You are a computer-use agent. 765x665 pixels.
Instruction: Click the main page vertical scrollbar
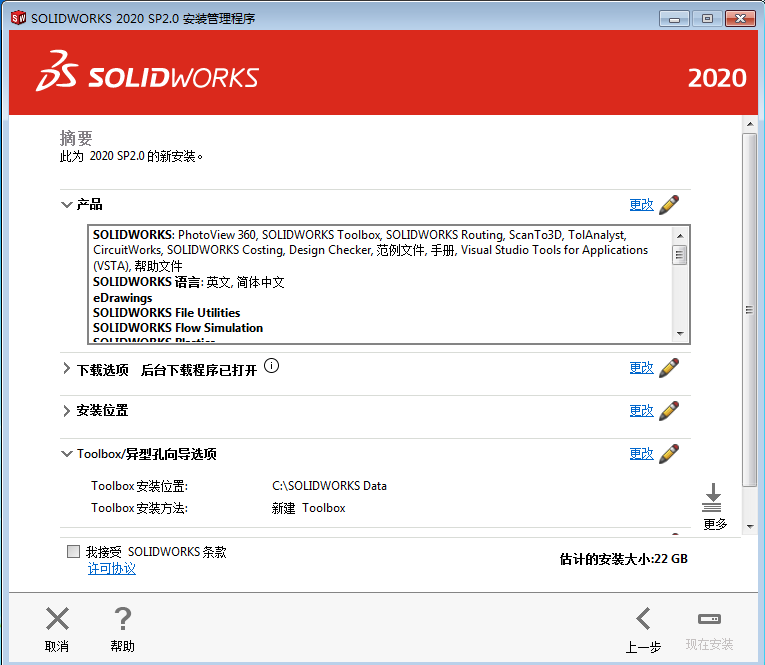pyautogui.click(x=749, y=310)
